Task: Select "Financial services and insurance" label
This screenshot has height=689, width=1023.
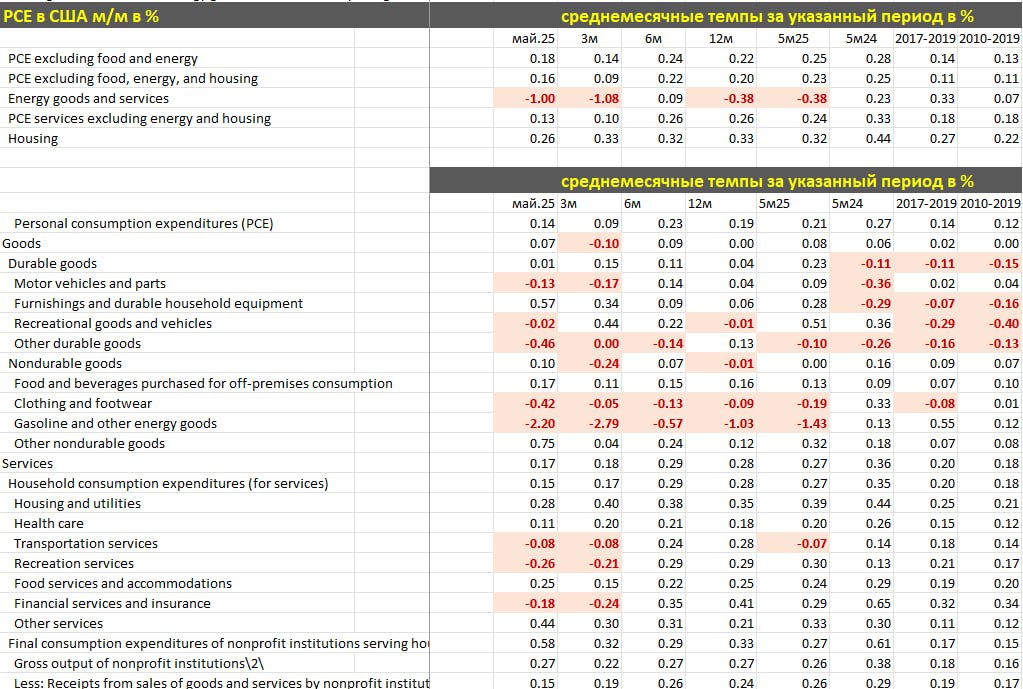Action: (112, 604)
